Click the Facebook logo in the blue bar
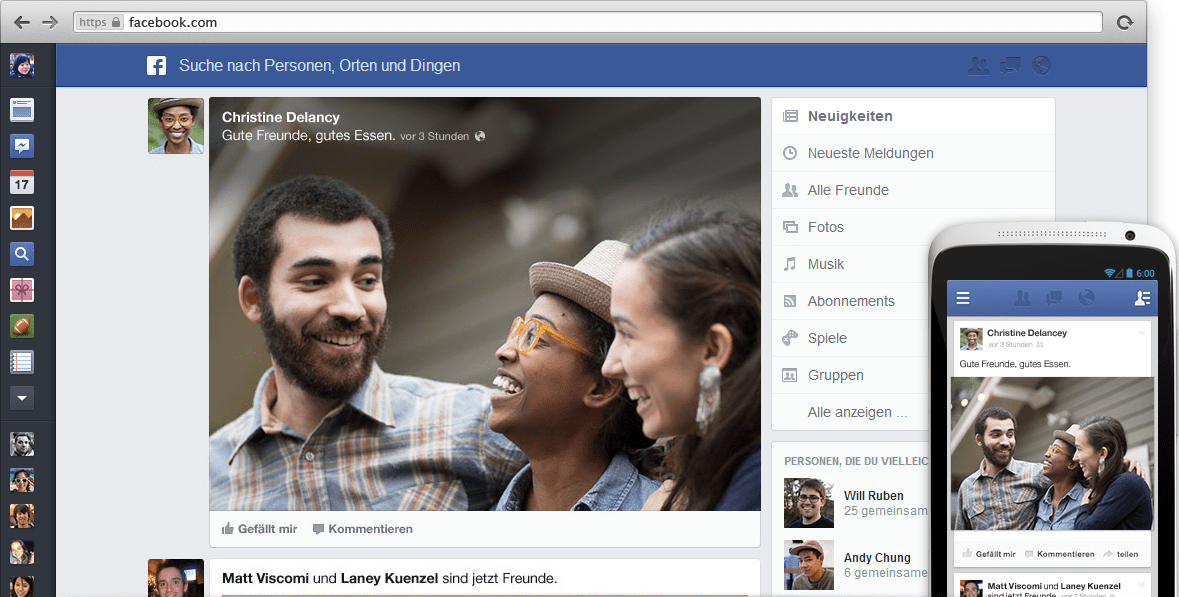1179x597 pixels. 156,65
